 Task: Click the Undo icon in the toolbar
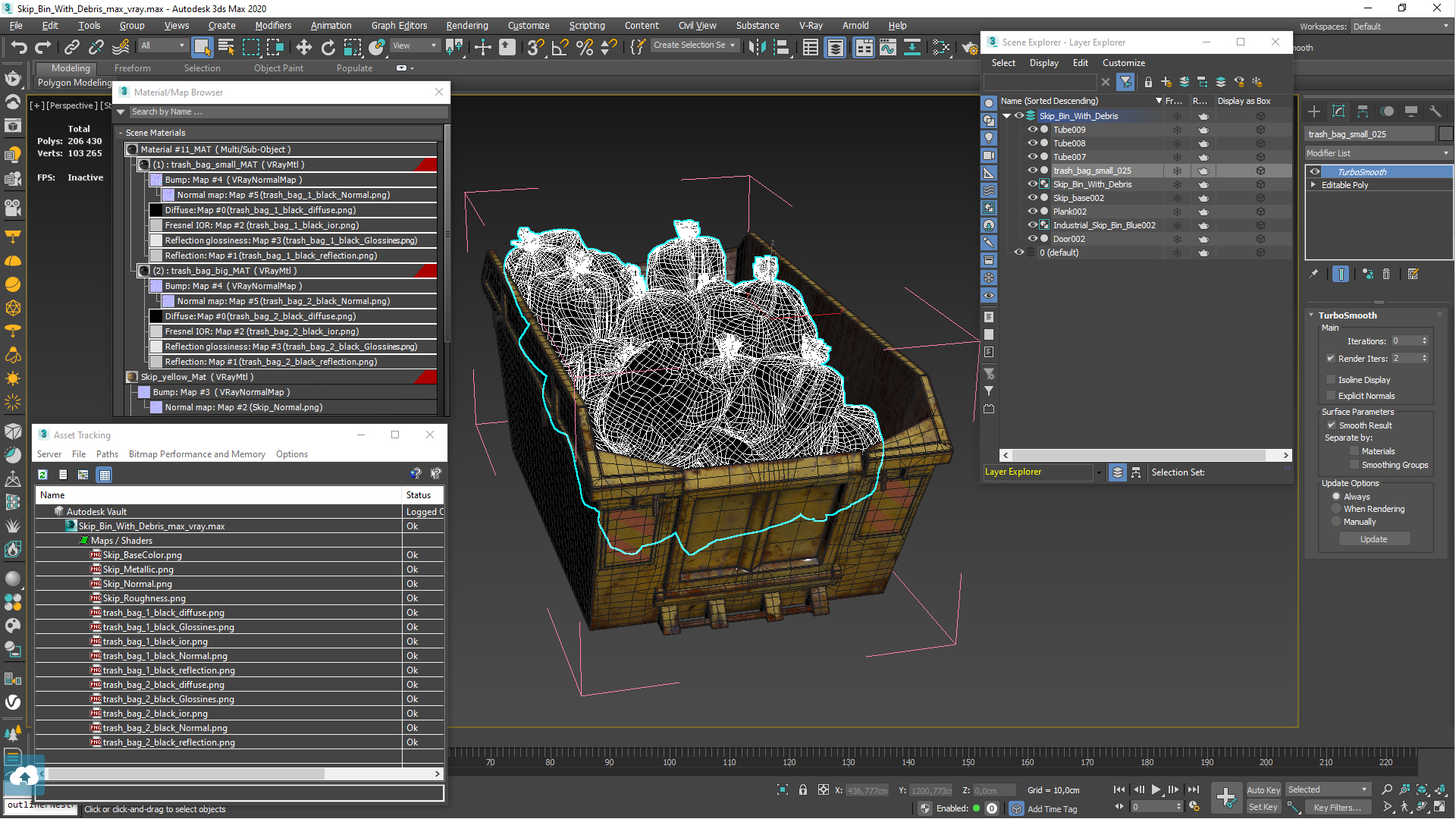[x=18, y=47]
